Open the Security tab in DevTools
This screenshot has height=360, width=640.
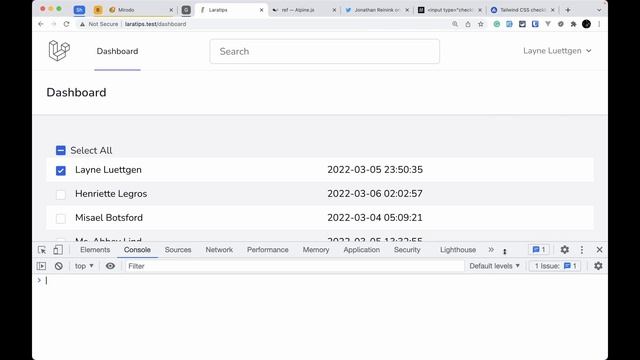point(407,250)
